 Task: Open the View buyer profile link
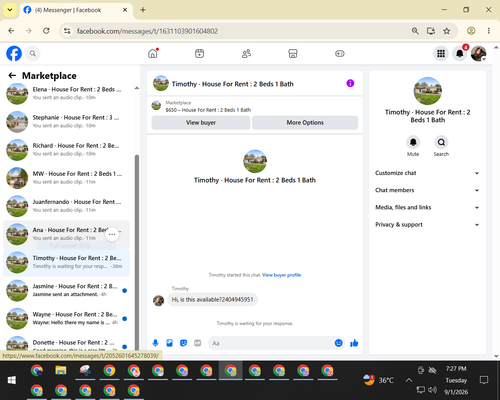click(x=281, y=275)
